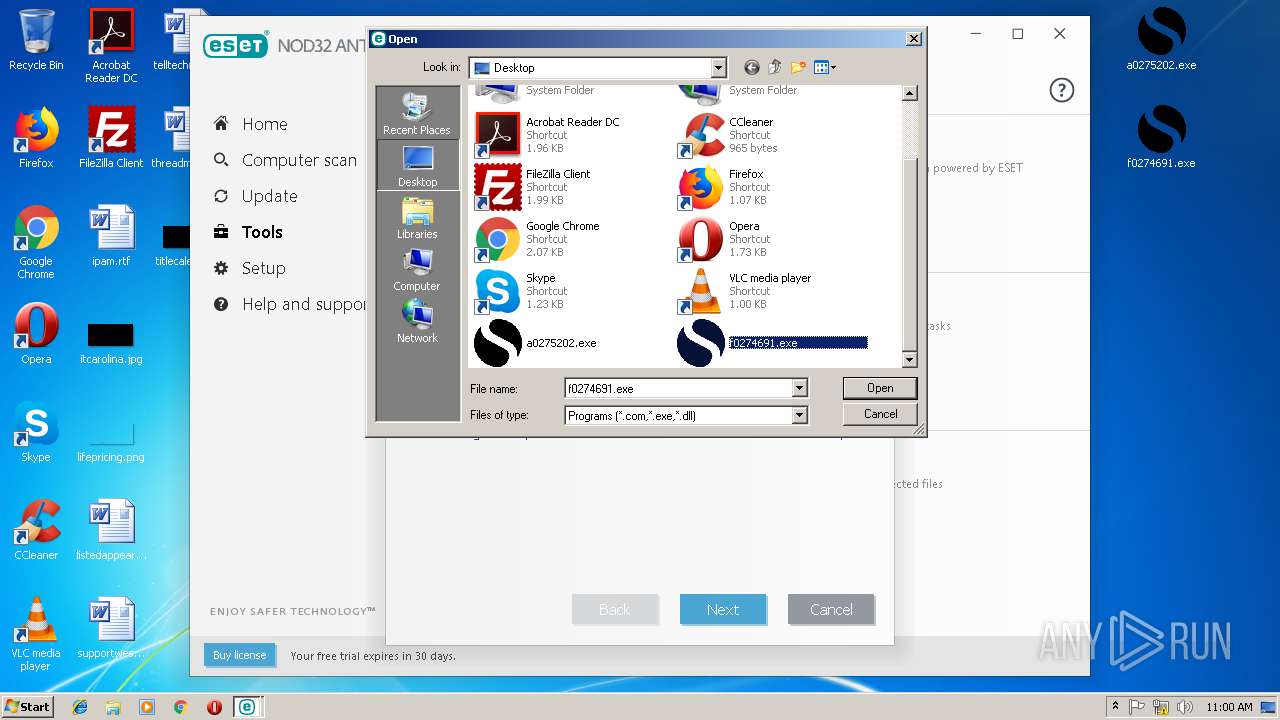Click the Back button in ESET wizard

click(615, 609)
